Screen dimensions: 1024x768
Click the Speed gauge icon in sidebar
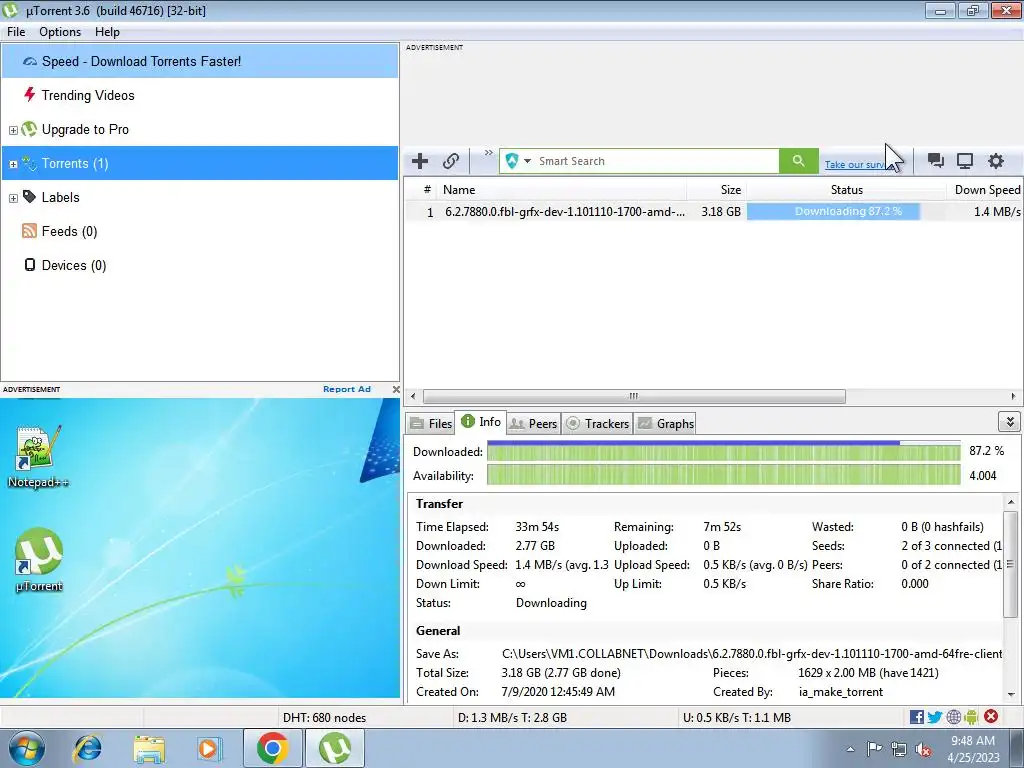pos(29,61)
